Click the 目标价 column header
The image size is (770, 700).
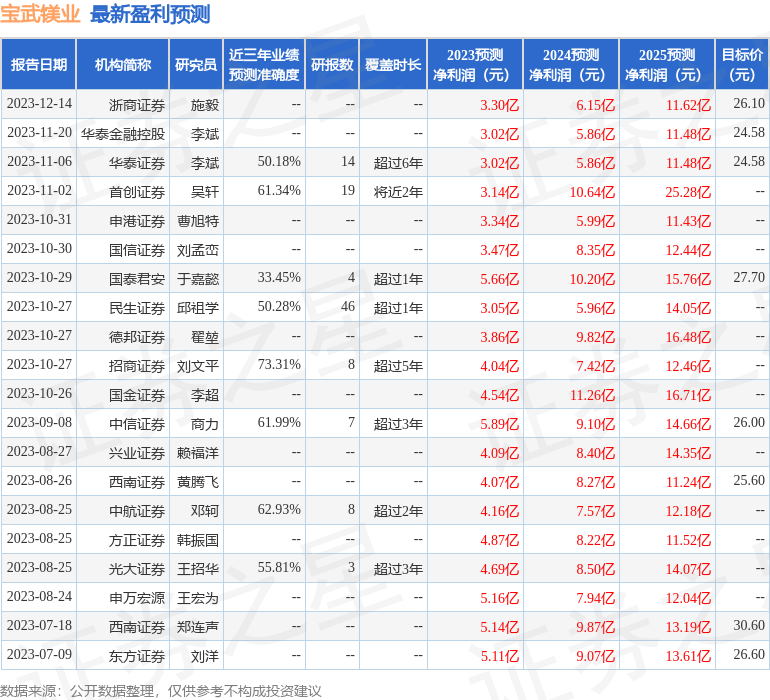[742, 64]
